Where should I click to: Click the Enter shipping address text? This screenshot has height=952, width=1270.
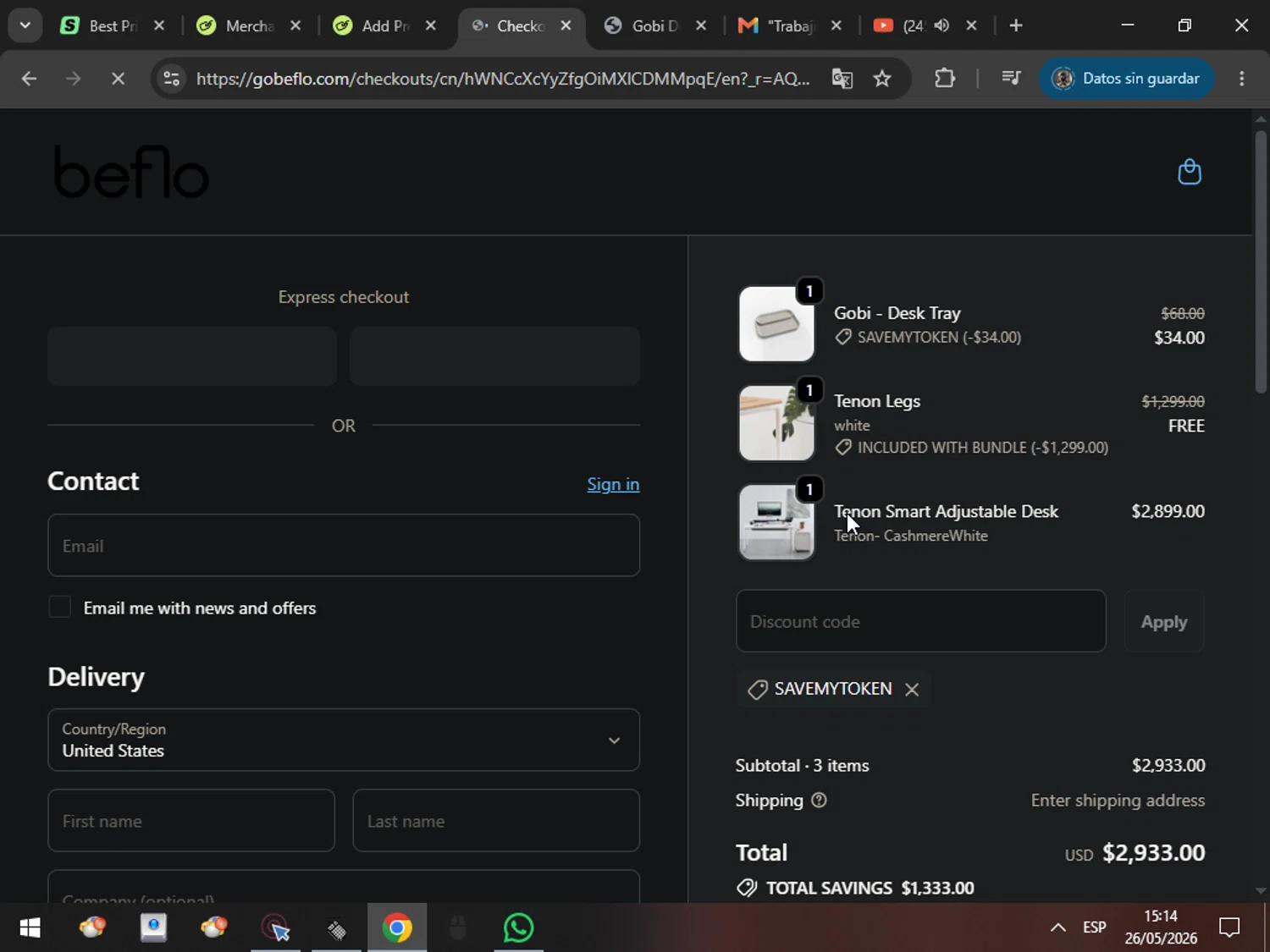pos(1118,801)
